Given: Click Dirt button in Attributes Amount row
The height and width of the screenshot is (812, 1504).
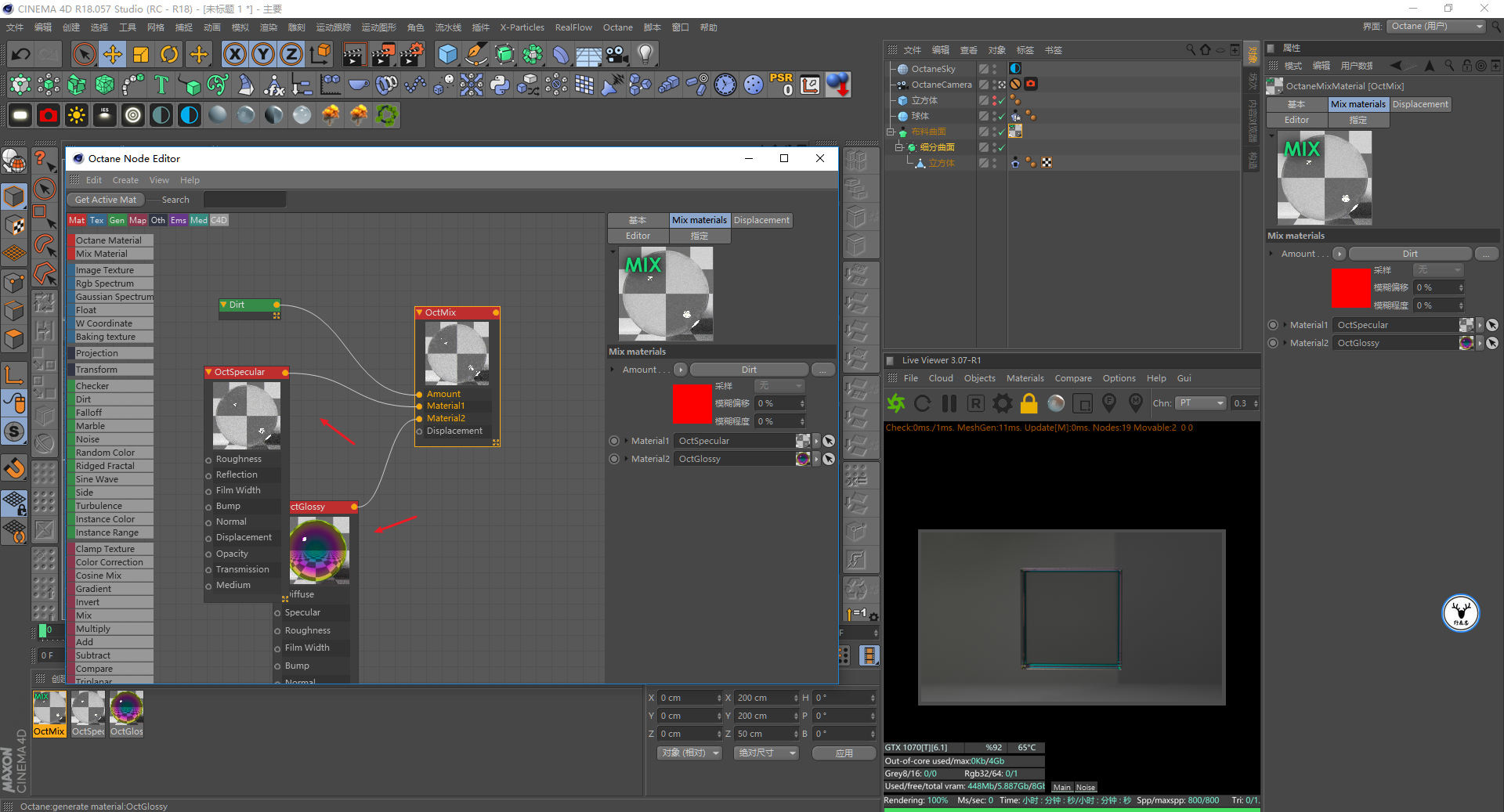Looking at the screenshot, I should pos(1410,254).
